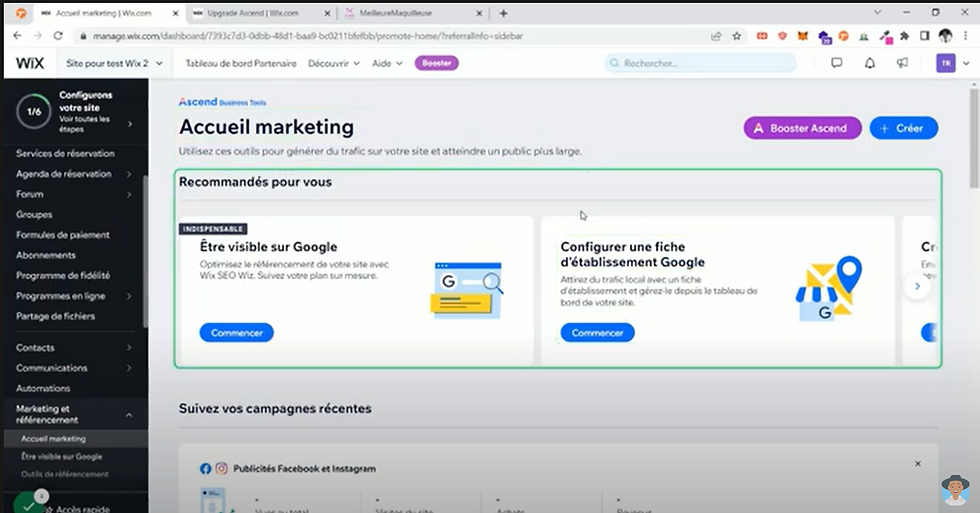Select Services de réservation in sidebar
Screen dimensions: 980x513
pyautogui.click(x=66, y=154)
